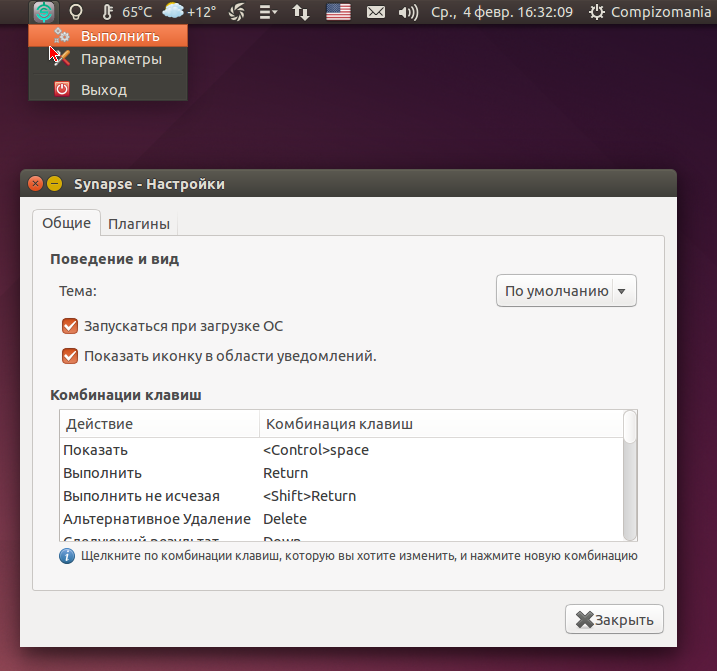Close the Synapse settings window with red button
717x671 pixels.
[35, 184]
